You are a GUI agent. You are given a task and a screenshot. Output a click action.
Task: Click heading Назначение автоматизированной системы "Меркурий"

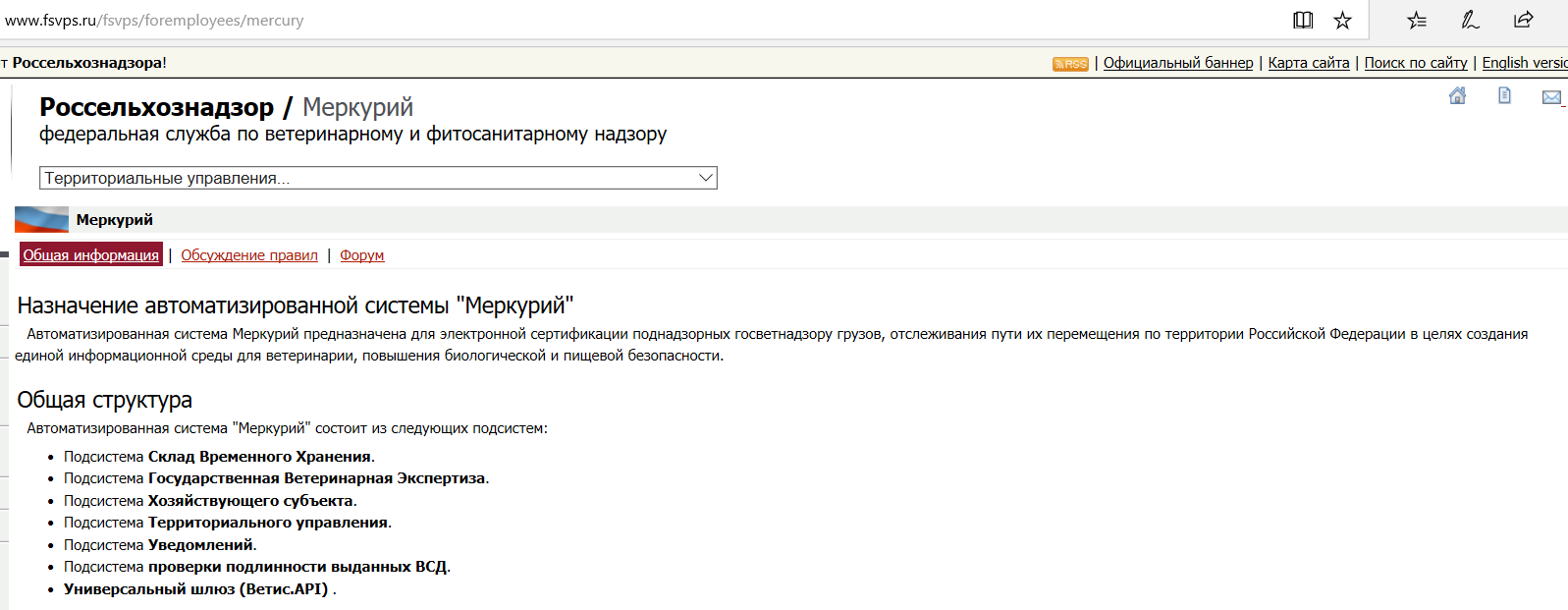(295, 305)
